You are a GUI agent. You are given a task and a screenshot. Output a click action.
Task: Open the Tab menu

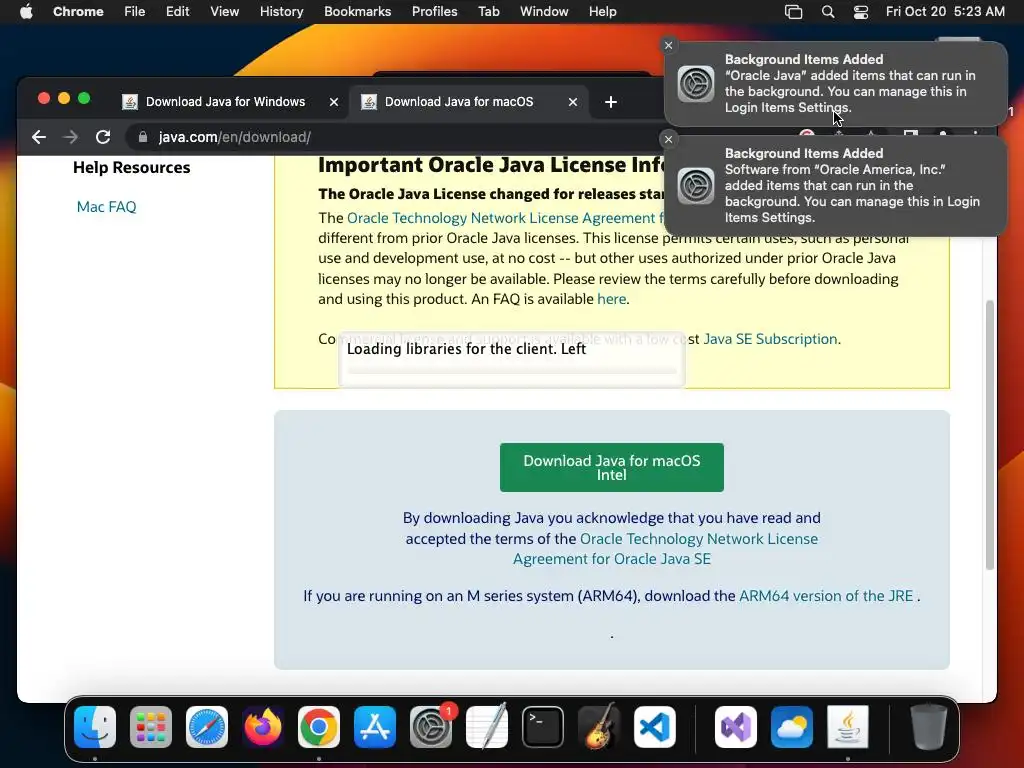488,12
